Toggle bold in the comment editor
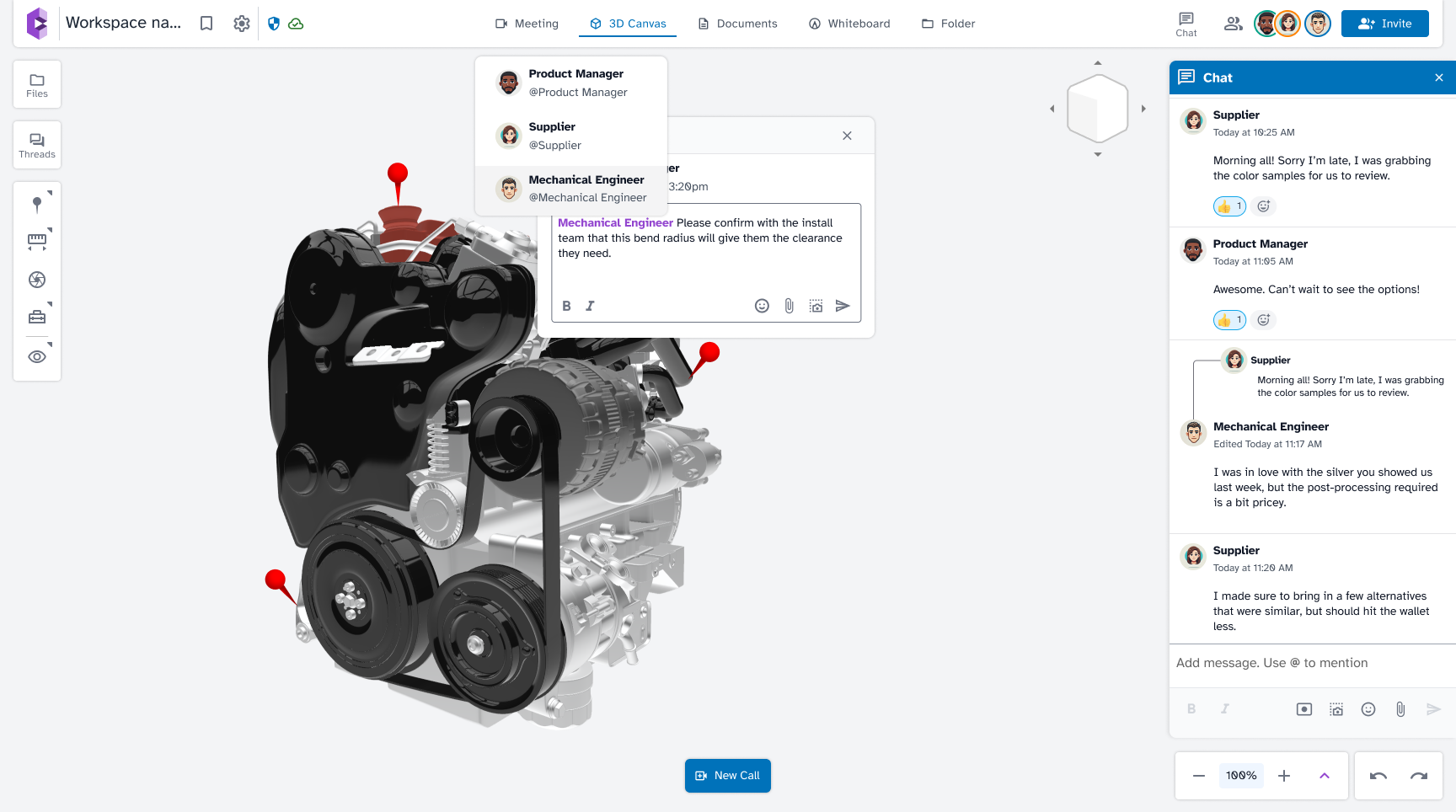The width and height of the screenshot is (1456, 812). [566, 306]
